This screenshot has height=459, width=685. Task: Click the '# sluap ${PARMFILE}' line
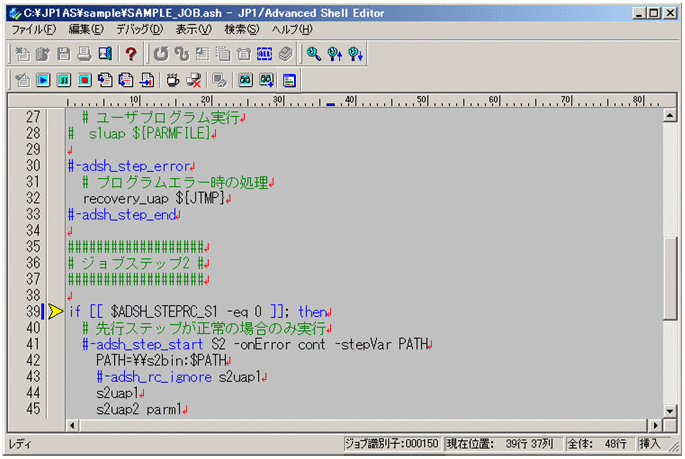142,134
